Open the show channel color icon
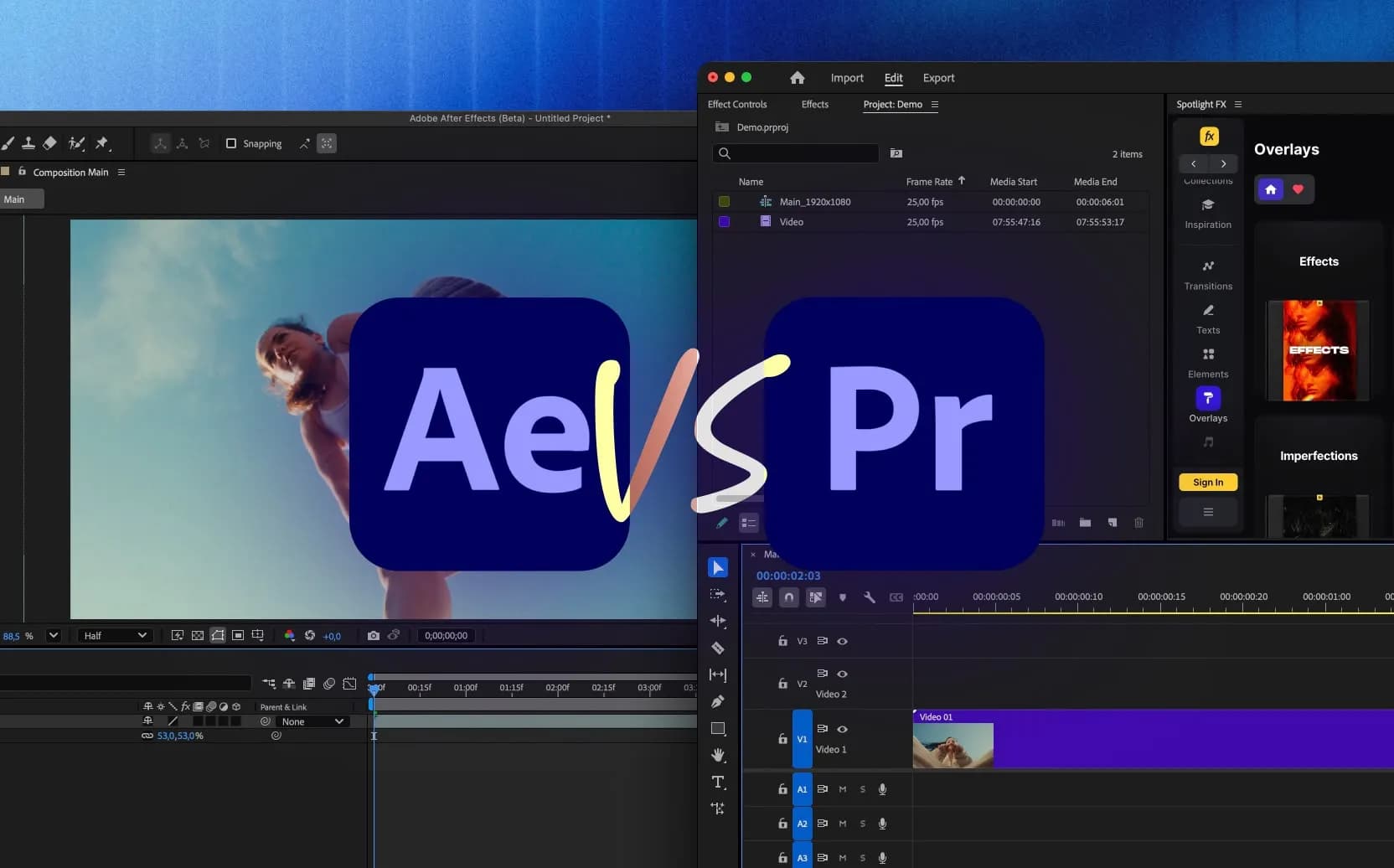The width and height of the screenshot is (1394, 868). pos(290,635)
